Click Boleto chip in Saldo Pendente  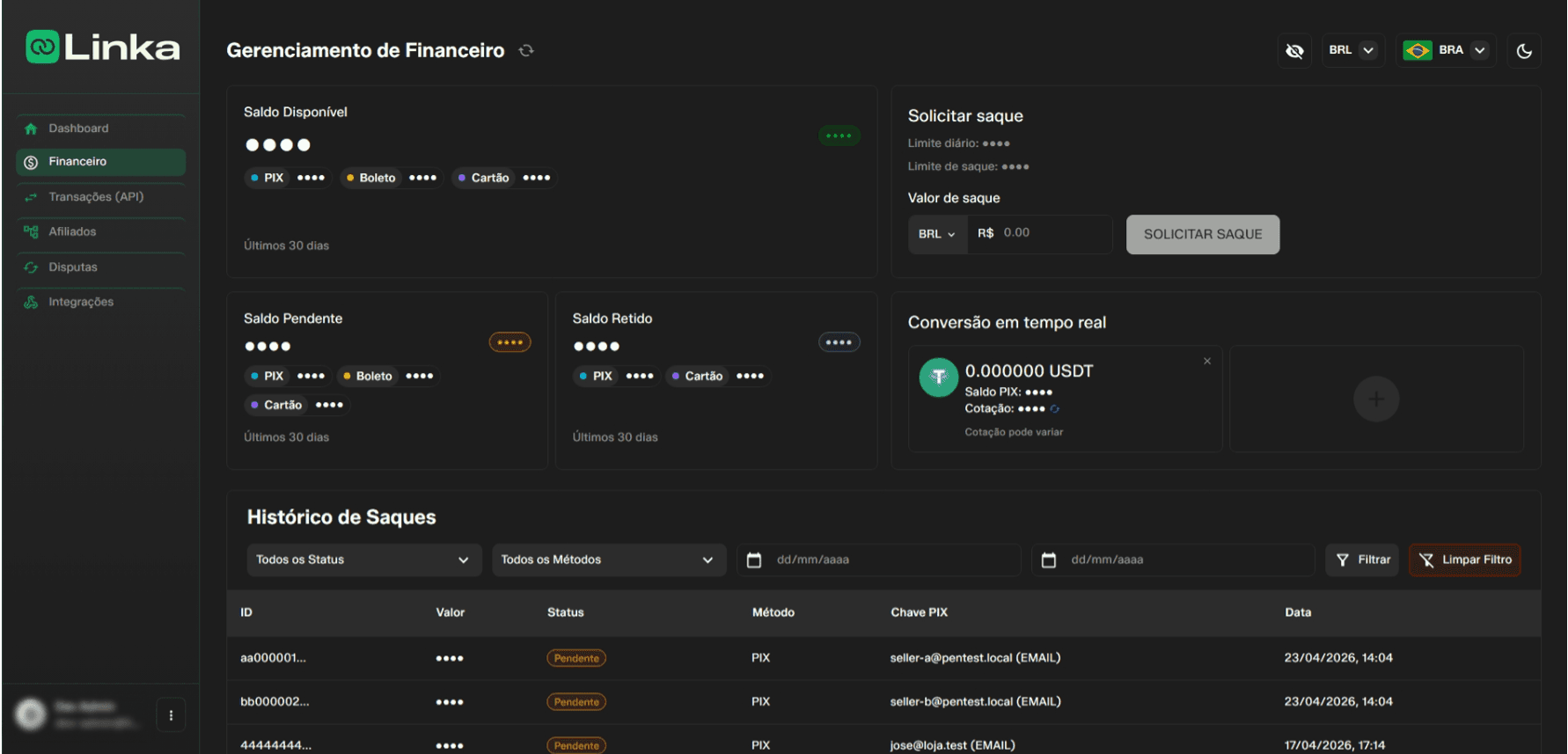[388, 376]
